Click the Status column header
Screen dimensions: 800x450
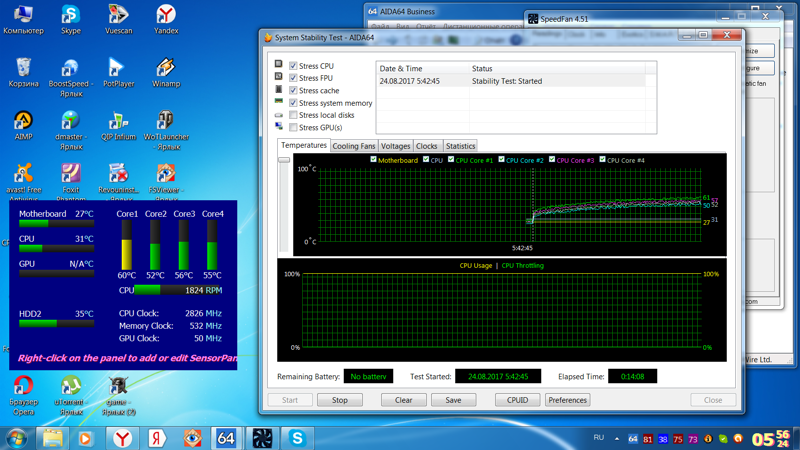coord(557,68)
